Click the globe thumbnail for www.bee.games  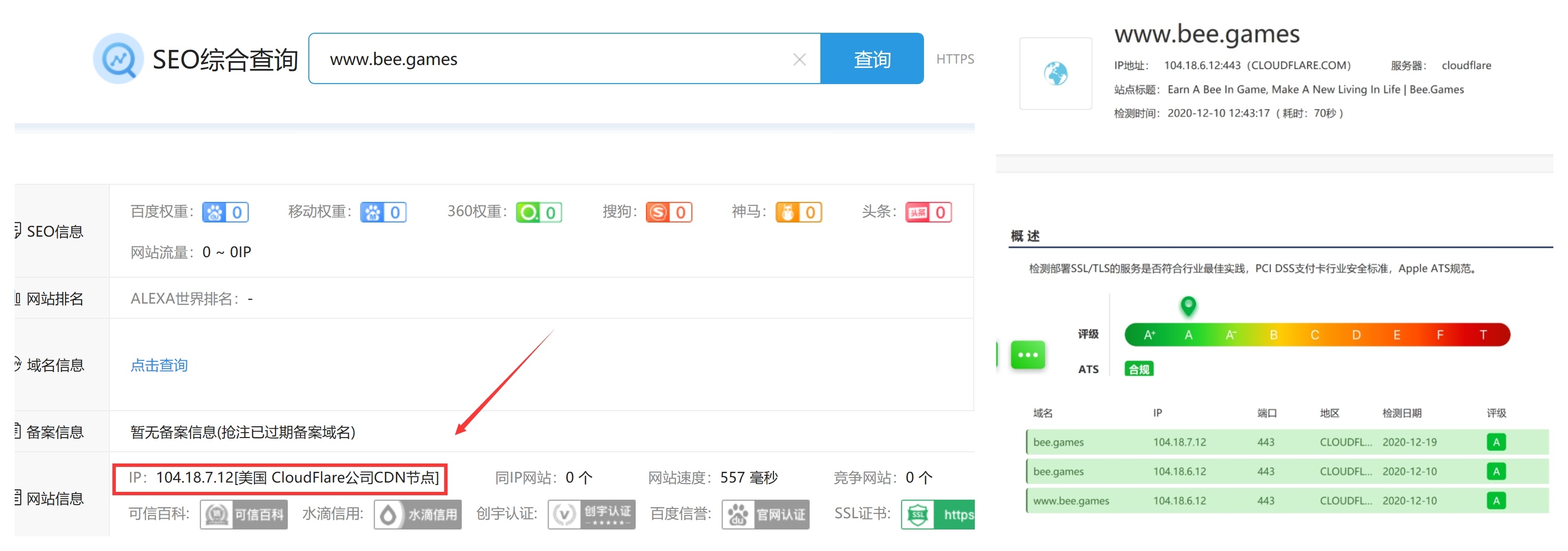(x=1056, y=73)
